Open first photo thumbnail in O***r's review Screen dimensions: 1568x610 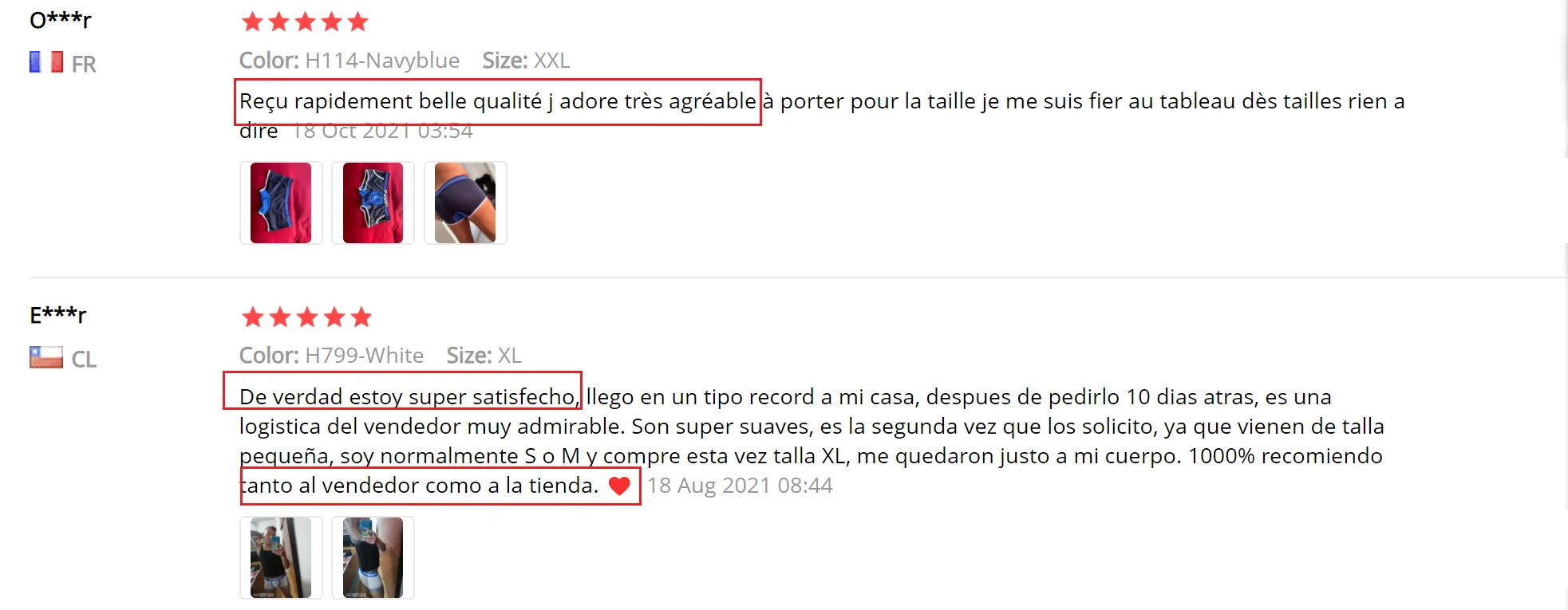[x=281, y=203]
